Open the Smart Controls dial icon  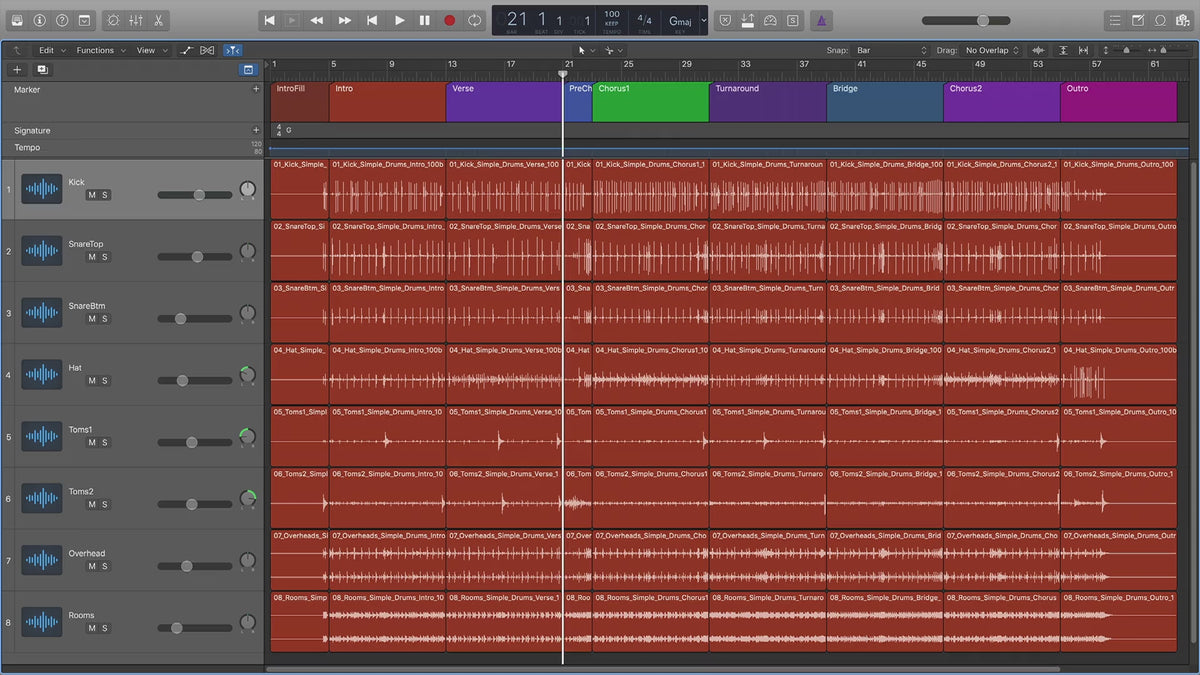pos(113,20)
